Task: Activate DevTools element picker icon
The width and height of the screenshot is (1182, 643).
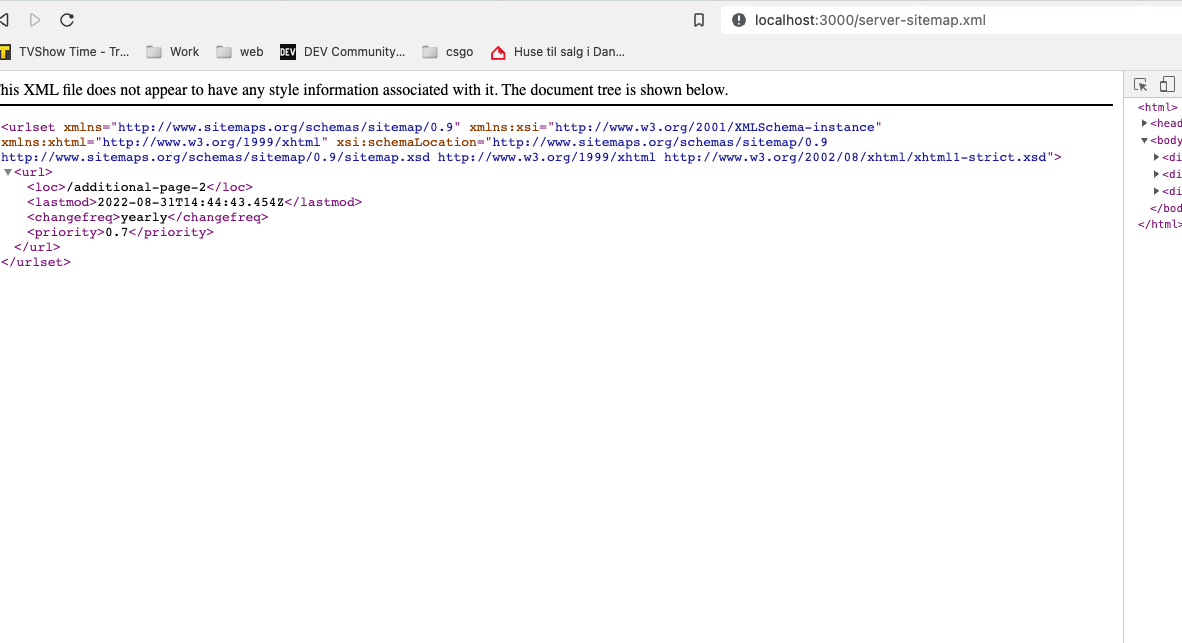Action: pyautogui.click(x=1140, y=84)
